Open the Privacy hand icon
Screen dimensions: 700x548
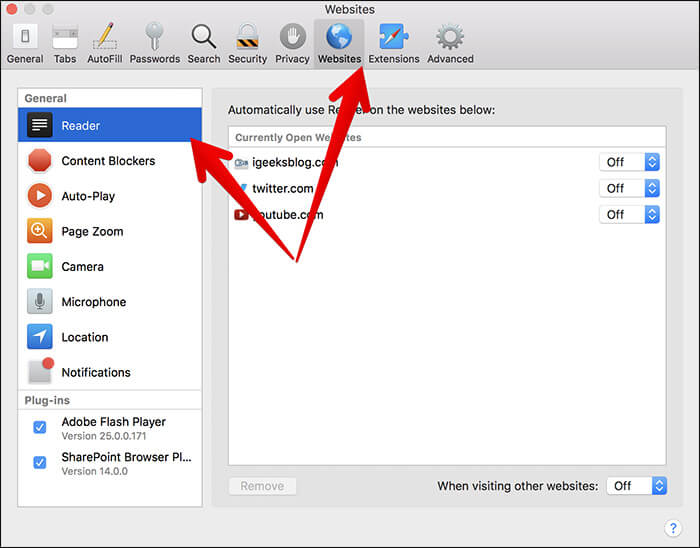pyautogui.click(x=292, y=36)
